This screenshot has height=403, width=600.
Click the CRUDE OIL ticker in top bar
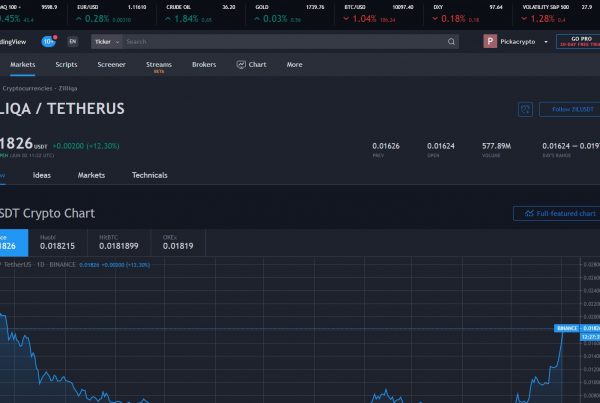201,14
